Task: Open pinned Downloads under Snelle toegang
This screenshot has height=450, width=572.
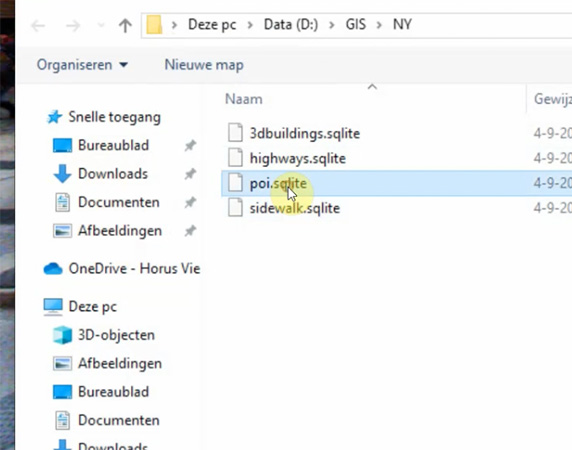Action: tap(113, 174)
